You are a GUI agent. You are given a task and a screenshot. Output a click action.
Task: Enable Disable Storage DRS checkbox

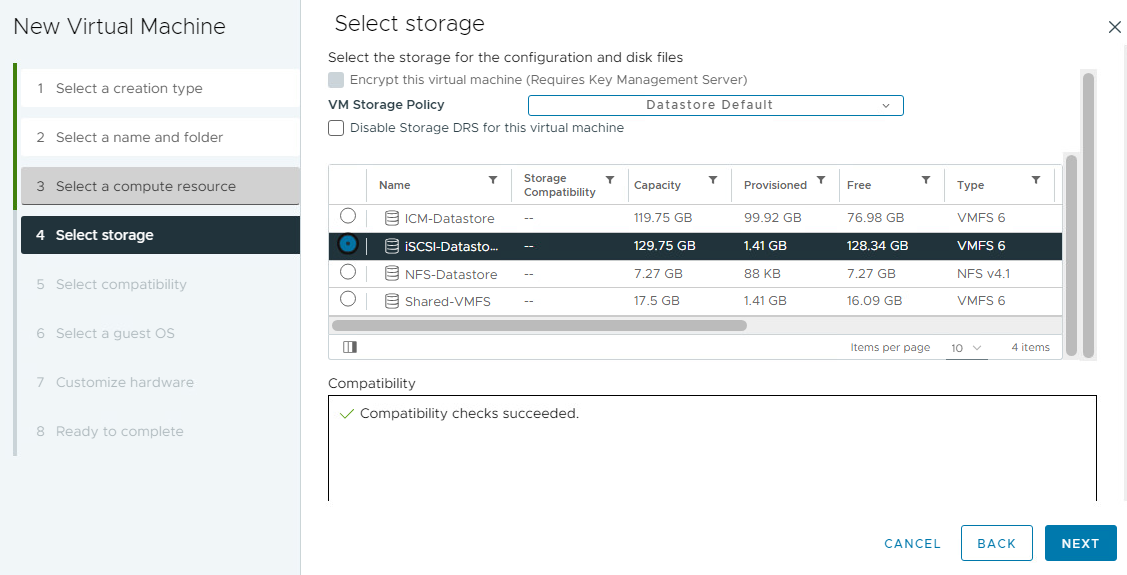click(x=336, y=128)
